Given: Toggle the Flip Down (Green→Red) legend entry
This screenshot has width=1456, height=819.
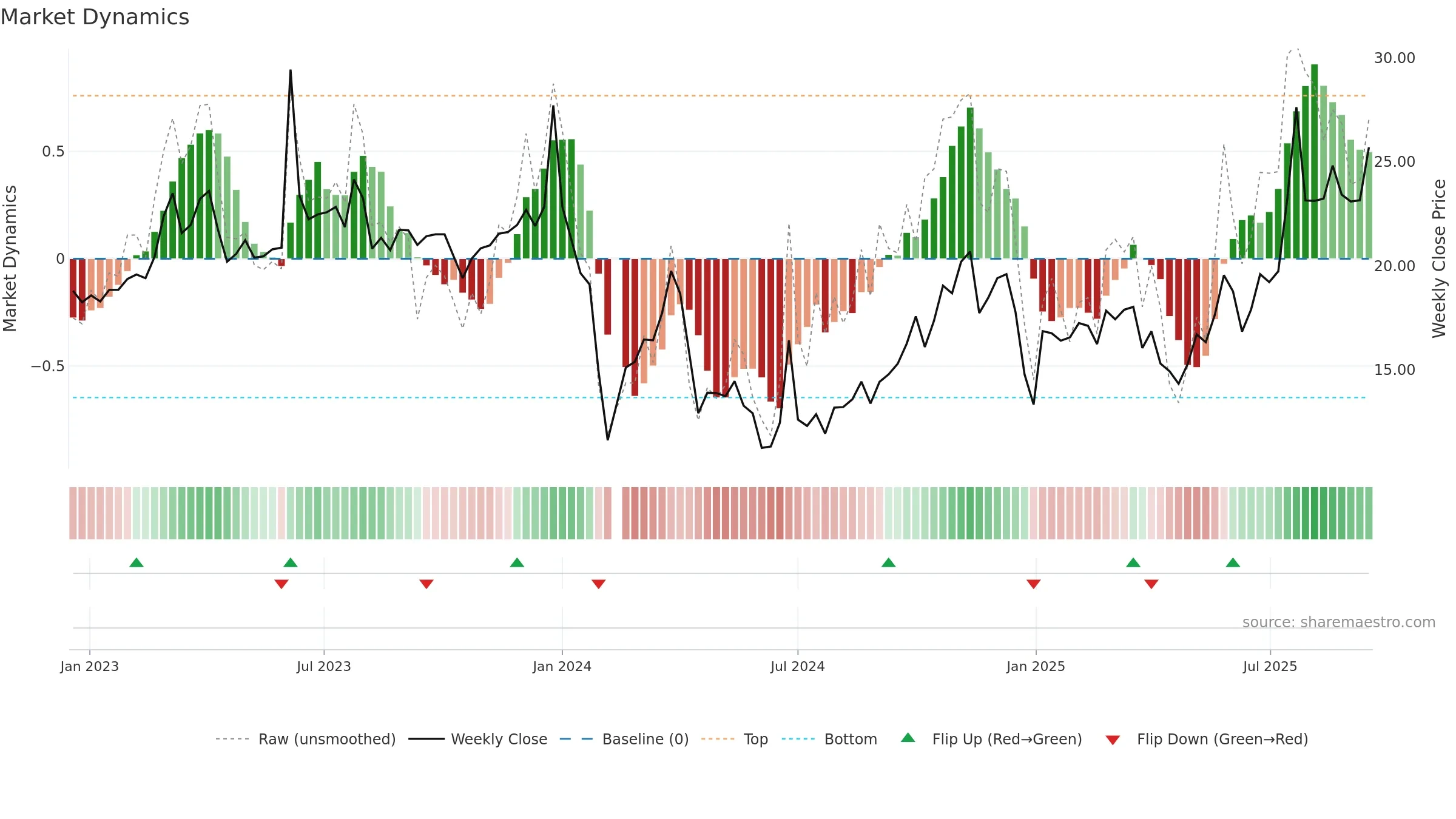Looking at the screenshot, I should pyautogui.click(x=1207, y=739).
